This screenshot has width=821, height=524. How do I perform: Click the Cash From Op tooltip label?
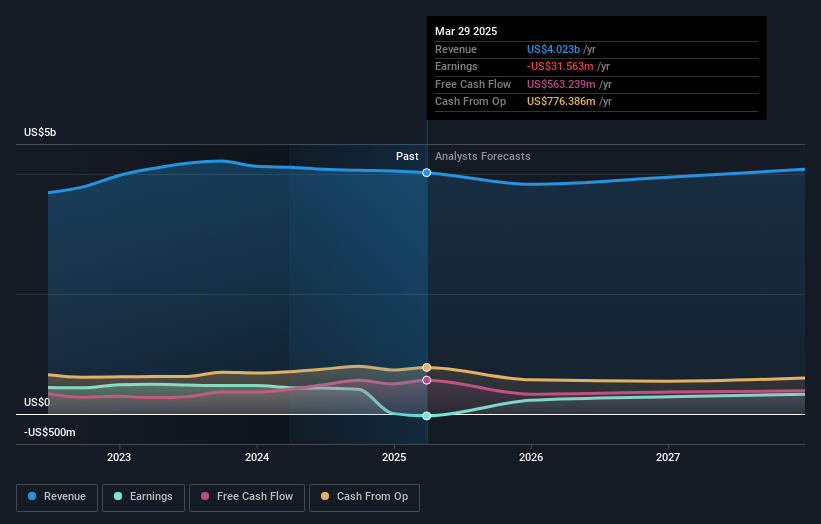[x=470, y=102]
